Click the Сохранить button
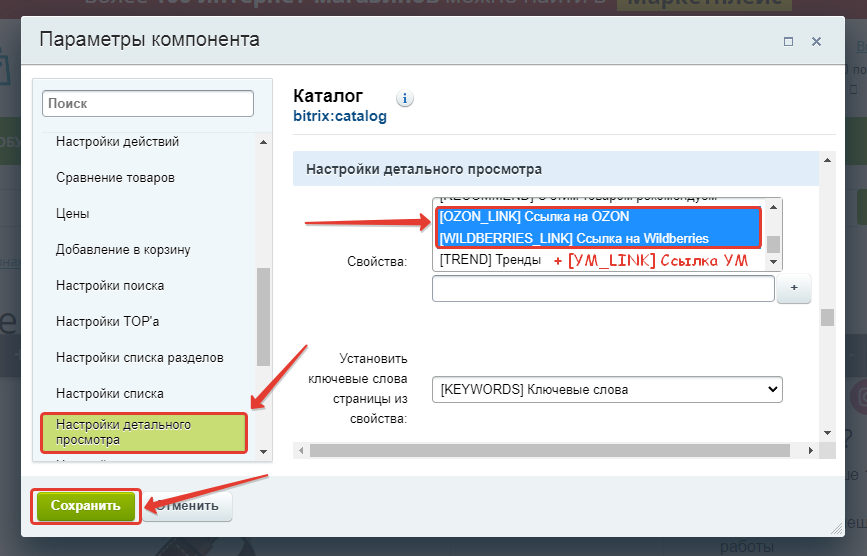 pos(86,506)
